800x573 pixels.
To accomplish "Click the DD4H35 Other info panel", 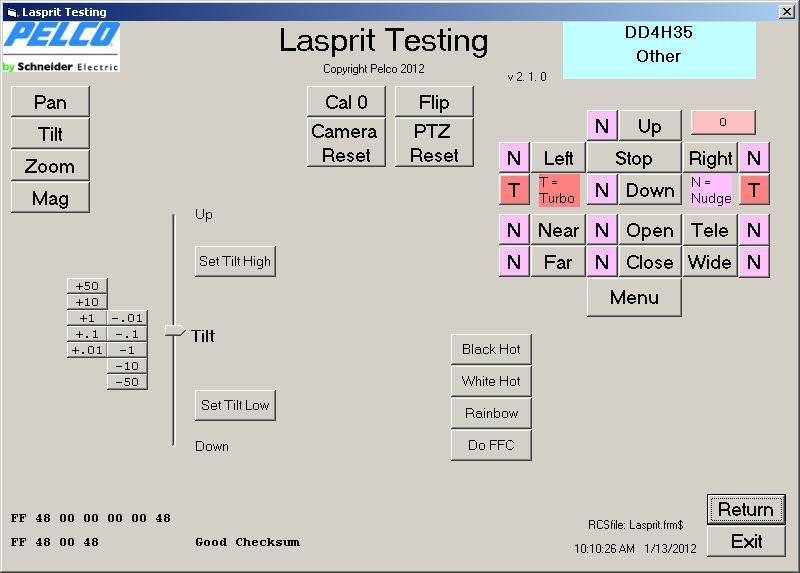I will coord(659,50).
